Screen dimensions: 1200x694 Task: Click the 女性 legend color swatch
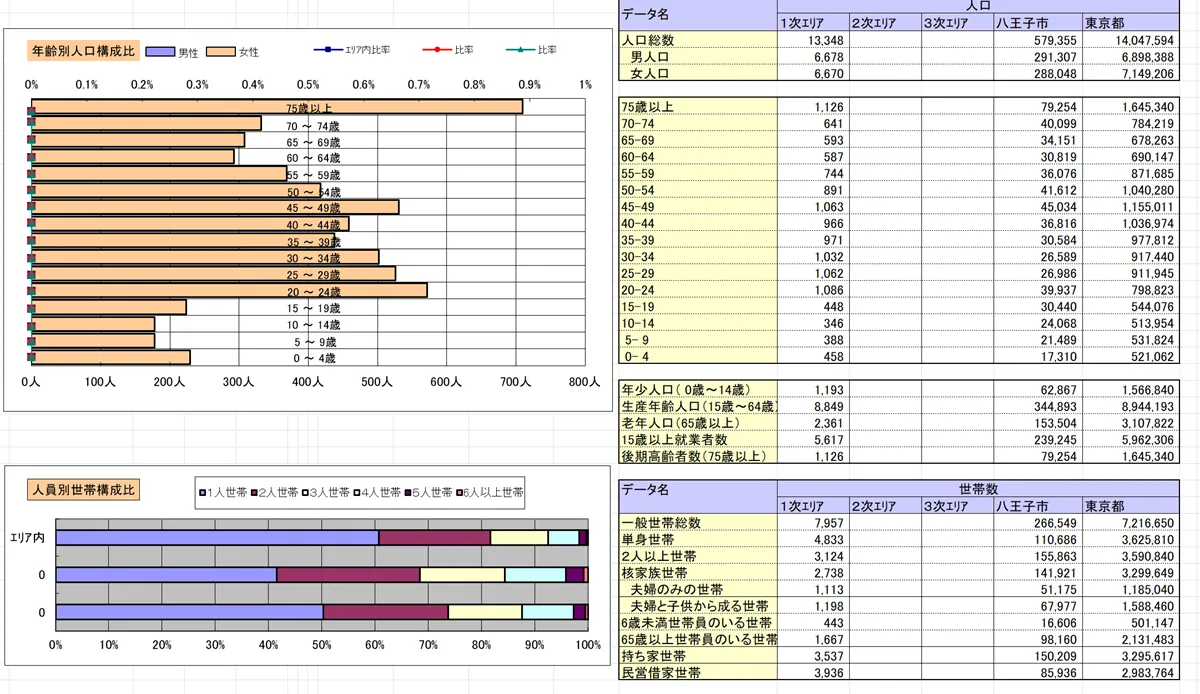pyautogui.click(x=222, y=51)
